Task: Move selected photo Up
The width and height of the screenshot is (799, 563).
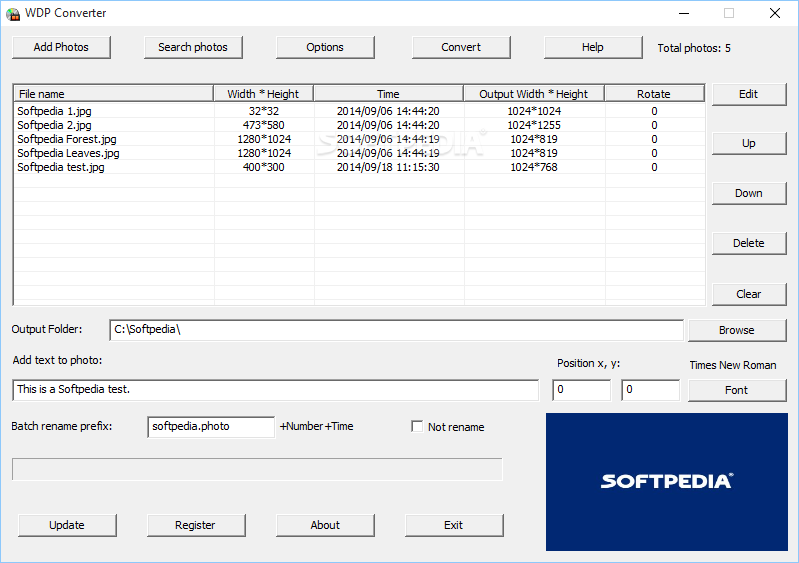Action: tap(749, 144)
